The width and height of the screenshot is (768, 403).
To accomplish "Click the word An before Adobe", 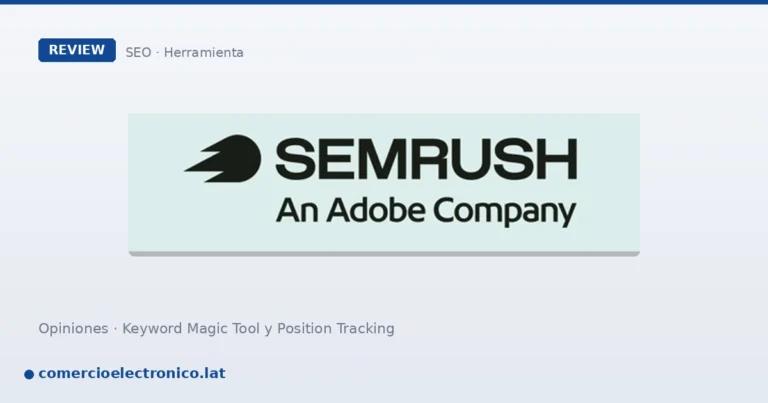I will 297,211.
